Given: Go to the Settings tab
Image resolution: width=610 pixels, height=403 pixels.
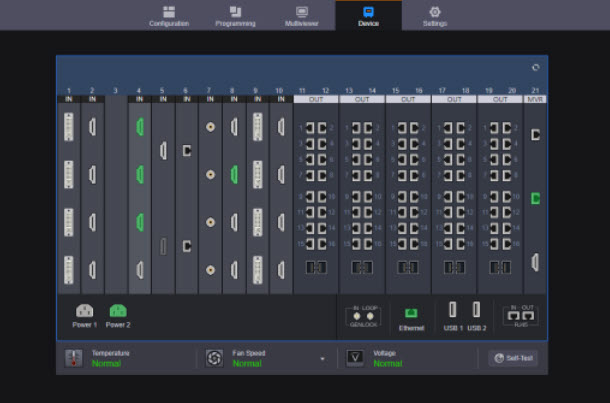Looking at the screenshot, I should pos(434,15).
